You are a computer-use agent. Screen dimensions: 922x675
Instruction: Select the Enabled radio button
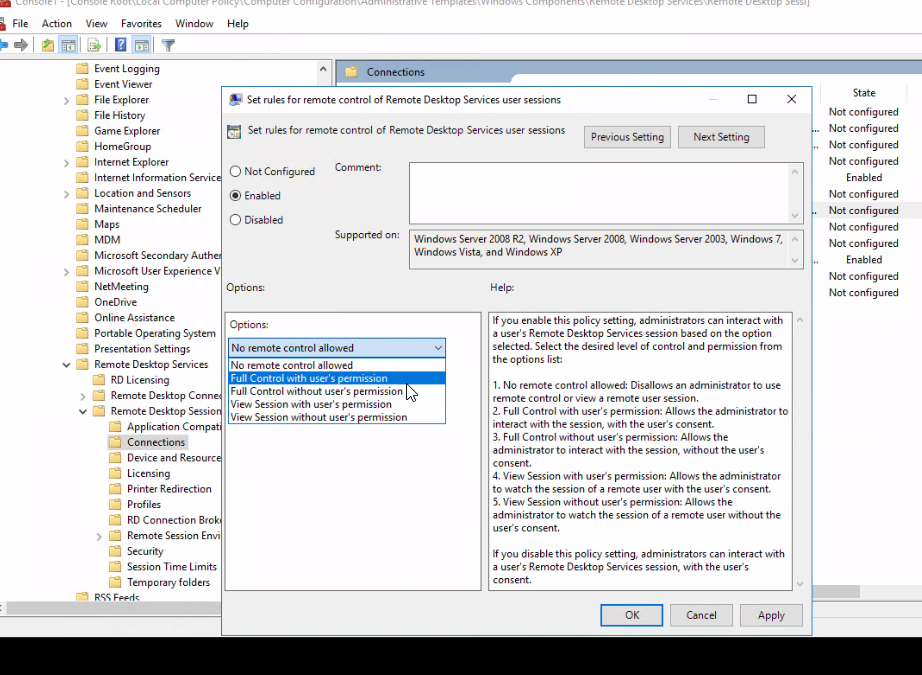tap(235, 195)
